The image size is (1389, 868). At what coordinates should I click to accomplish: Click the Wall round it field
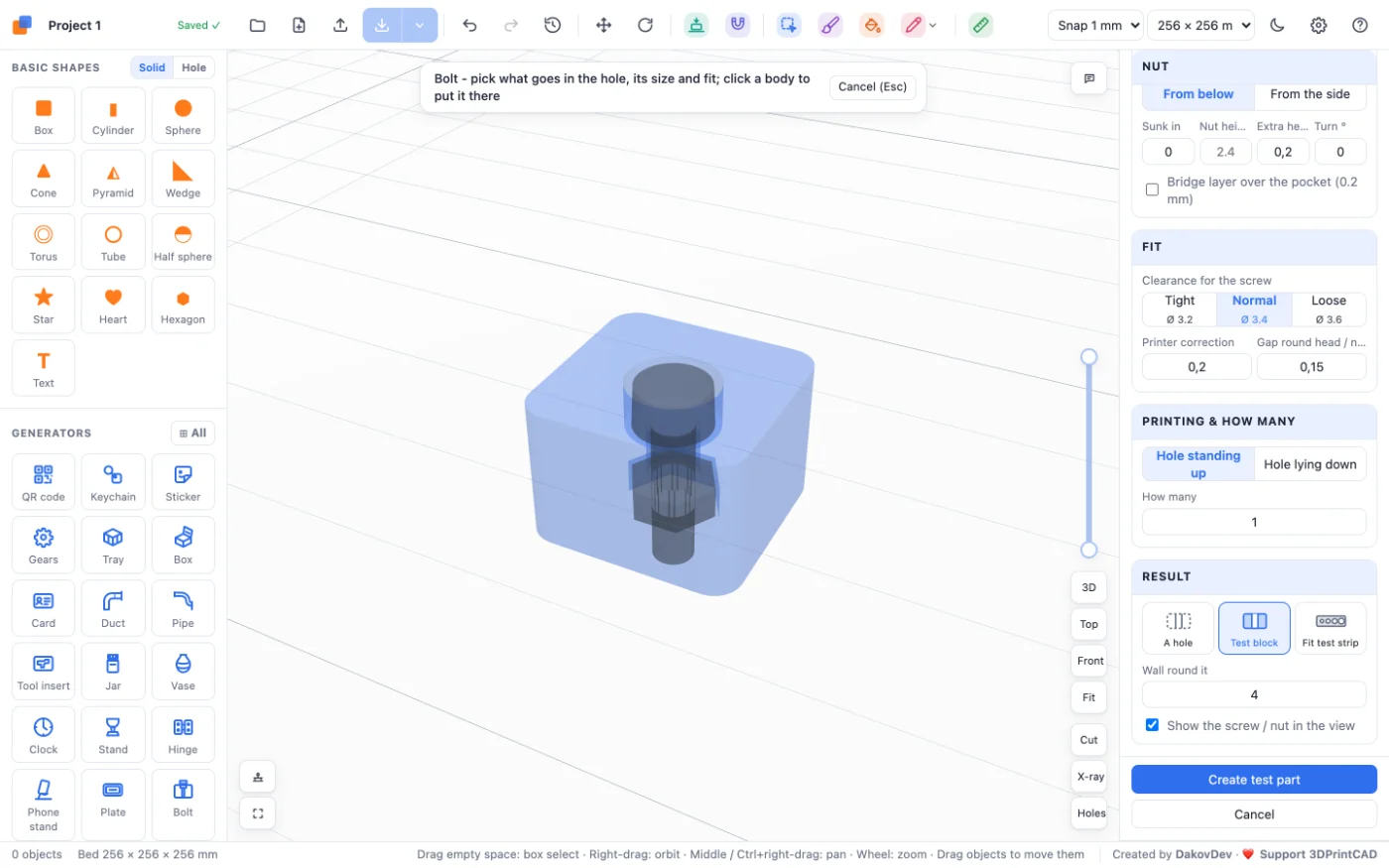point(1254,694)
